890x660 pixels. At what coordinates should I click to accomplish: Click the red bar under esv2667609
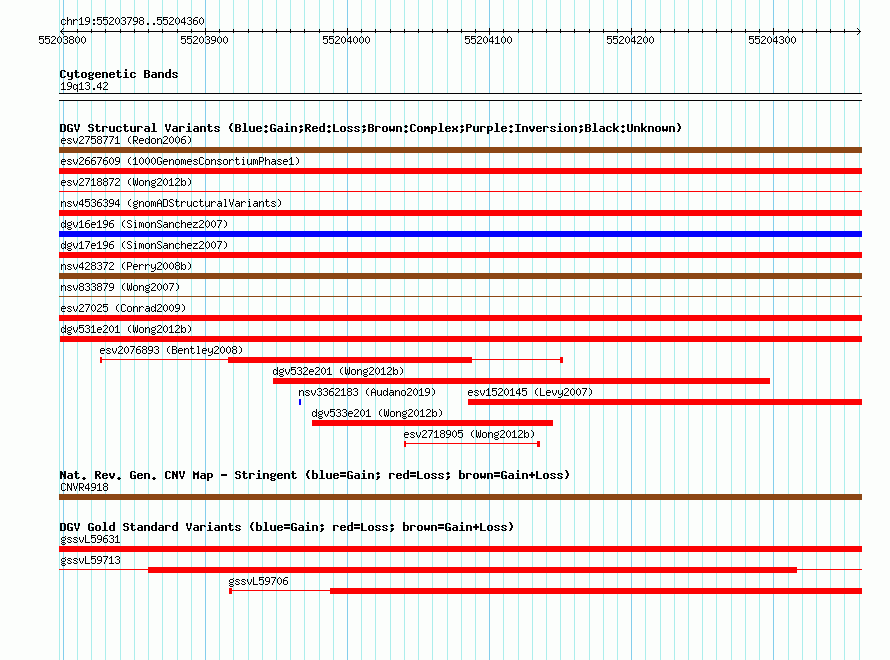click(460, 171)
